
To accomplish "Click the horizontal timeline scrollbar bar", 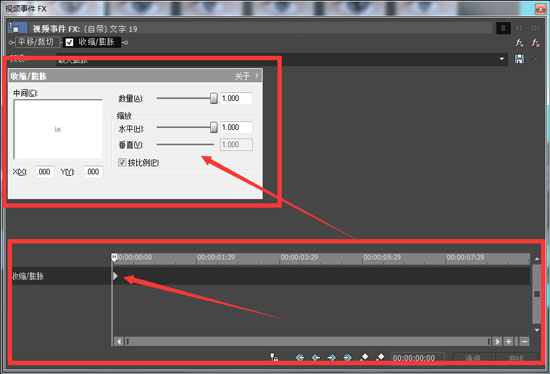I will (x=308, y=341).
